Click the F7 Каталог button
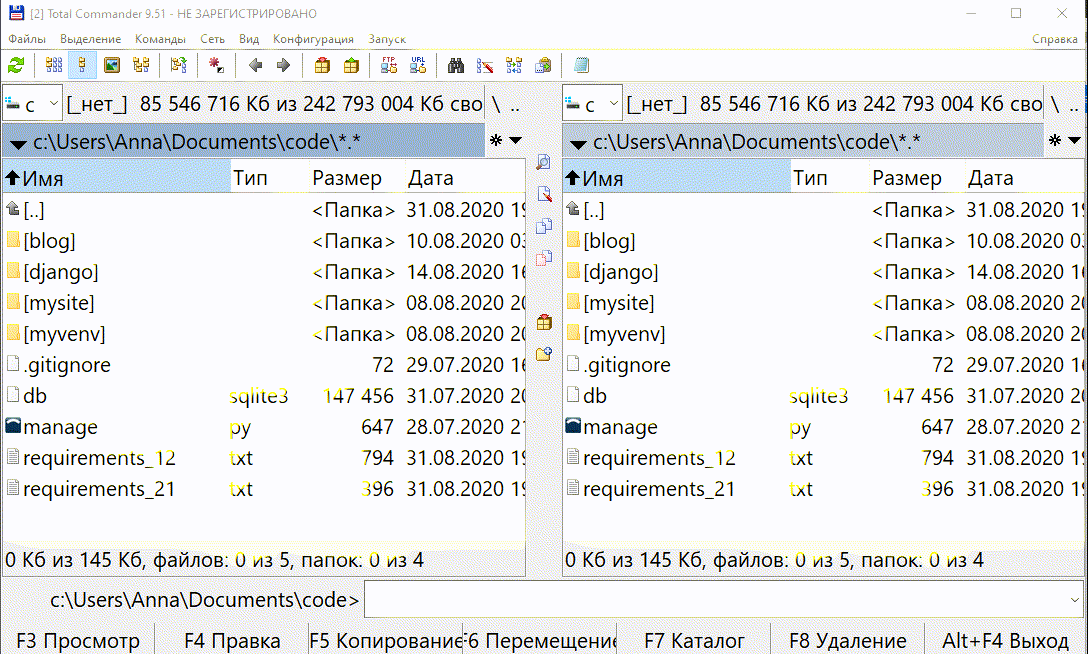Viewport: 1088px width, 654px height. coord(694,640)
